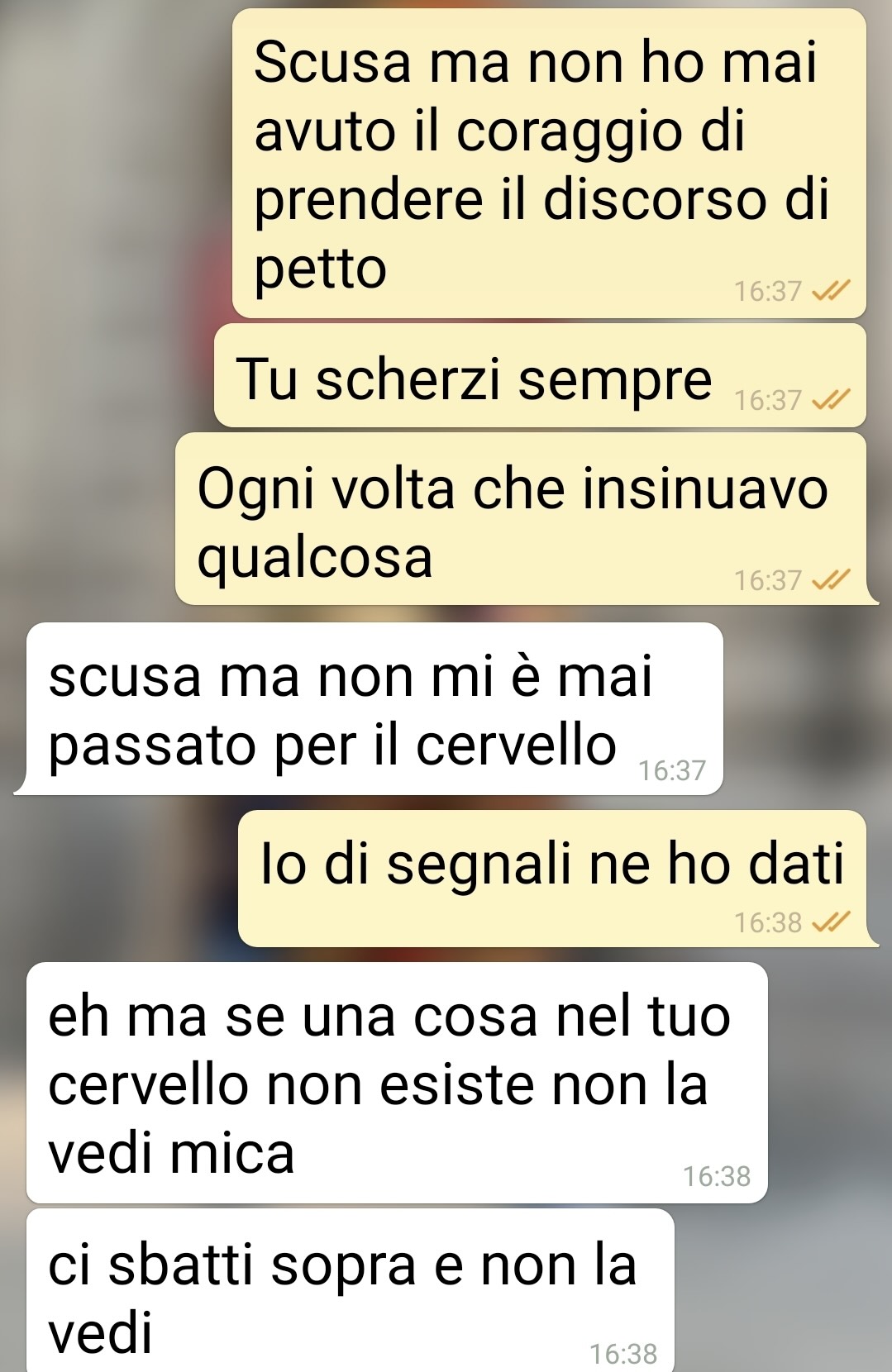
Task: Tap 16:37 timestamp on received 'cervello' message
Action: point(672,770)
